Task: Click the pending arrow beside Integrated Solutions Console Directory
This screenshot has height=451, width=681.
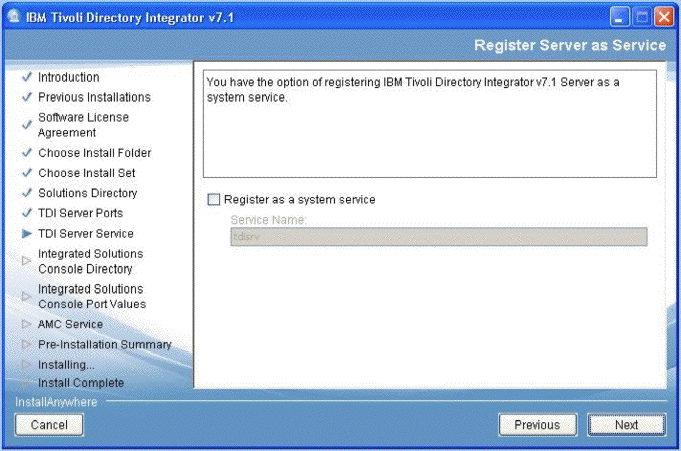Action: 26,261
